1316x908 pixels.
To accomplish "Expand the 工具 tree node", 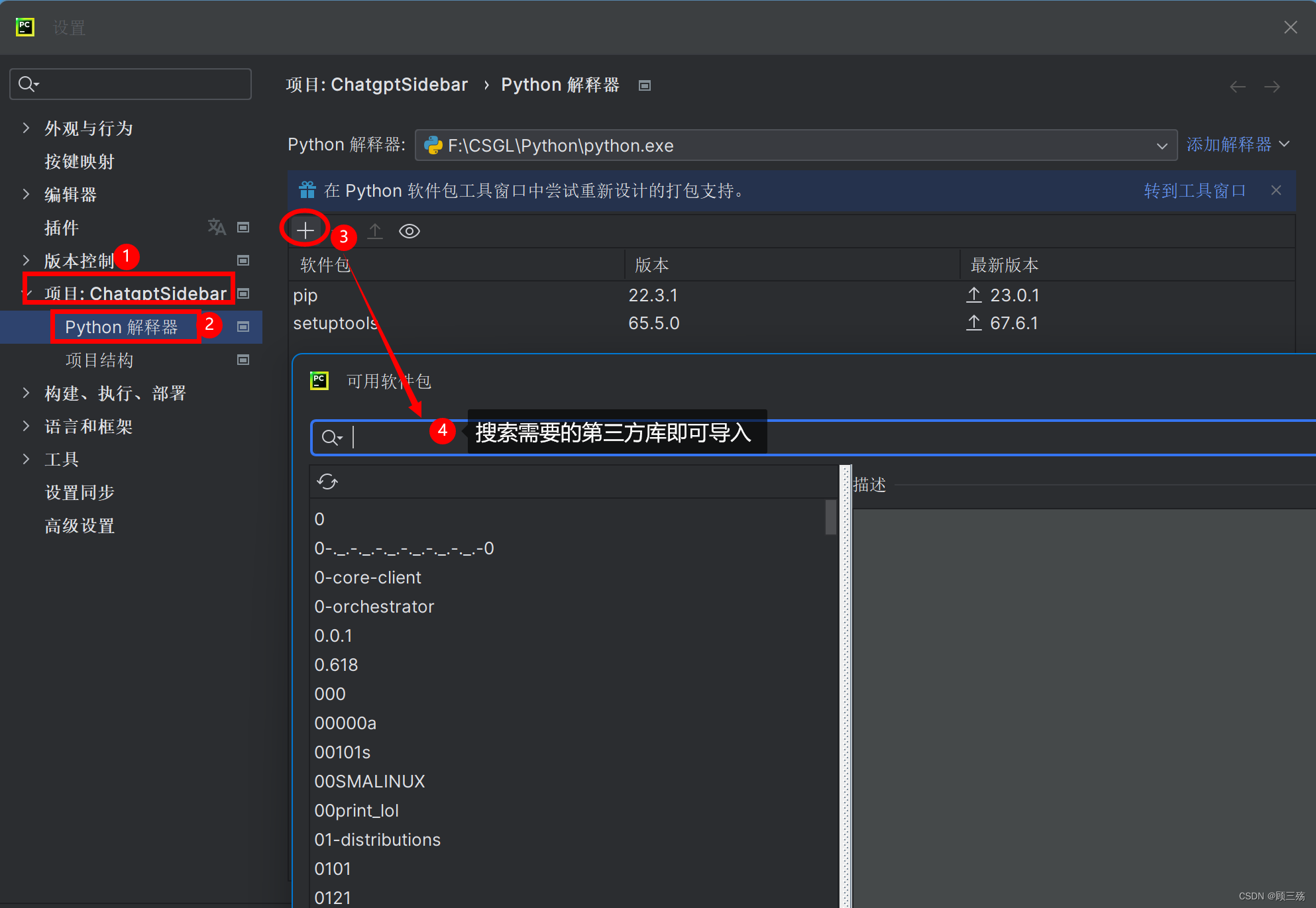I will pyautogui.click(x=26, y=459).
